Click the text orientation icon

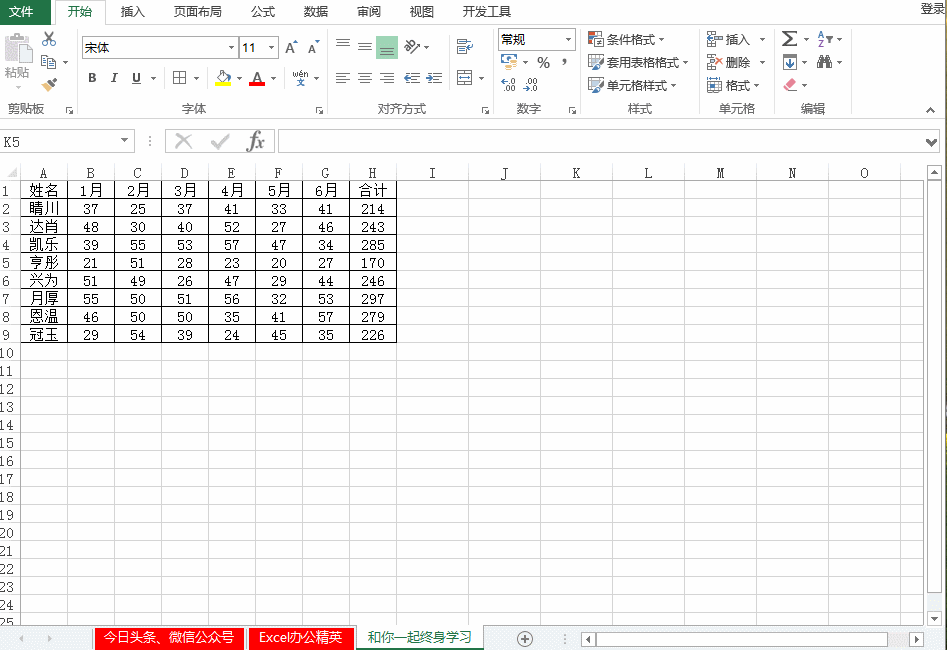[x=412, y=47]
